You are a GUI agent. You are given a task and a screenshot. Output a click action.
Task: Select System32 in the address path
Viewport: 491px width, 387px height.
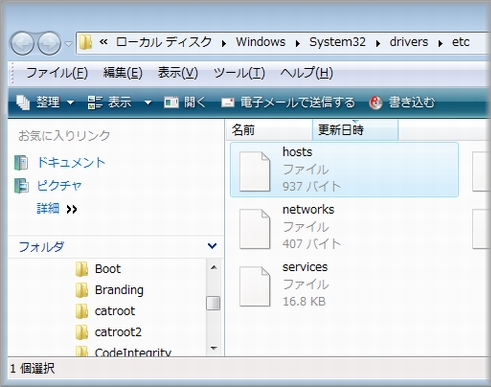pyautogui.click(x=337, y=42)
